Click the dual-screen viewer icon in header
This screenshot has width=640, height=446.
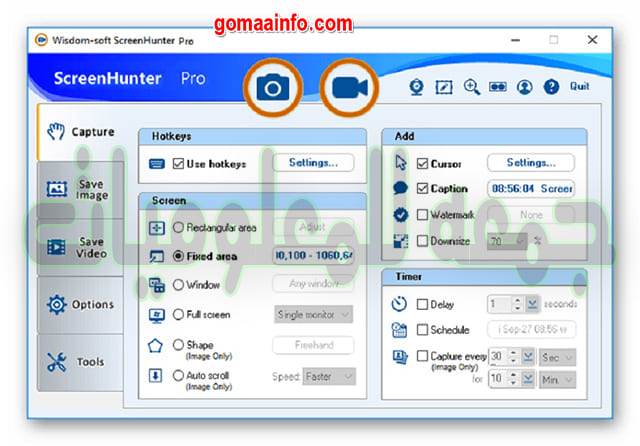coord(498,87)
